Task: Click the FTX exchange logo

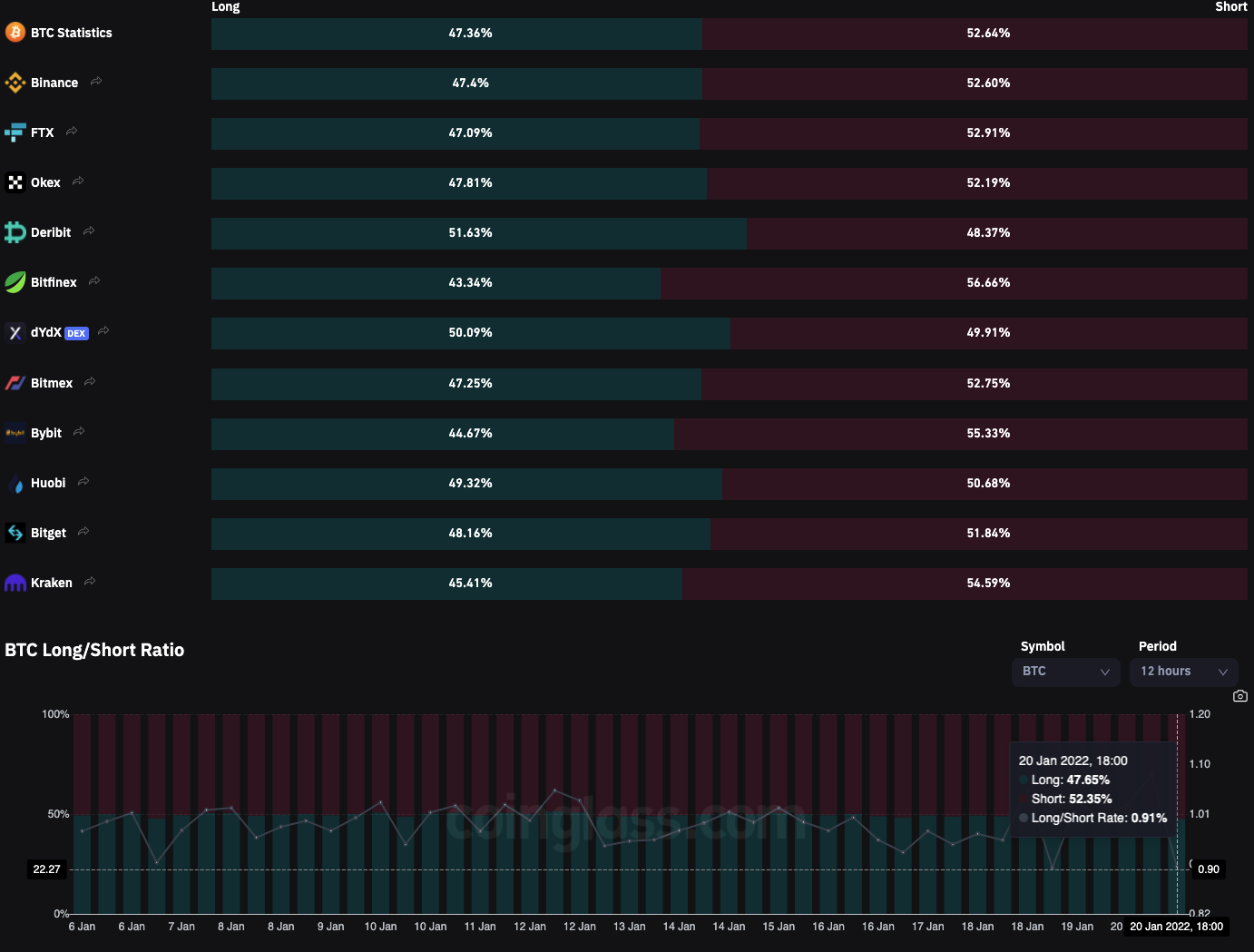Action: pyautogui.click(x=15, y=132)
